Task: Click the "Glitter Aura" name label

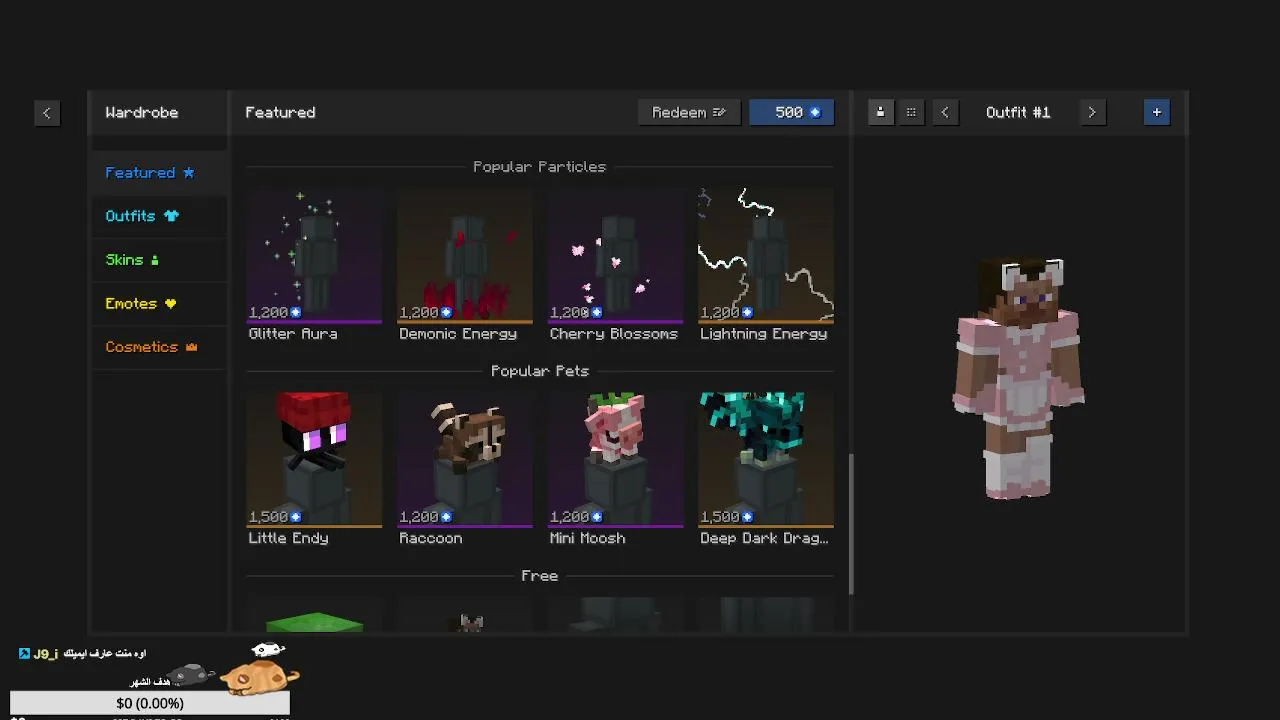Action: 293,334
